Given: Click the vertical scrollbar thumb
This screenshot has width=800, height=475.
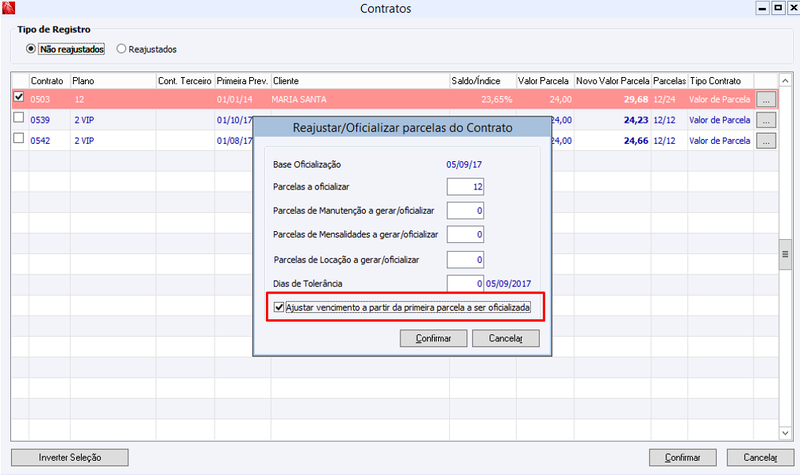Looking at the screenshot, I should [x=785, y=255].
